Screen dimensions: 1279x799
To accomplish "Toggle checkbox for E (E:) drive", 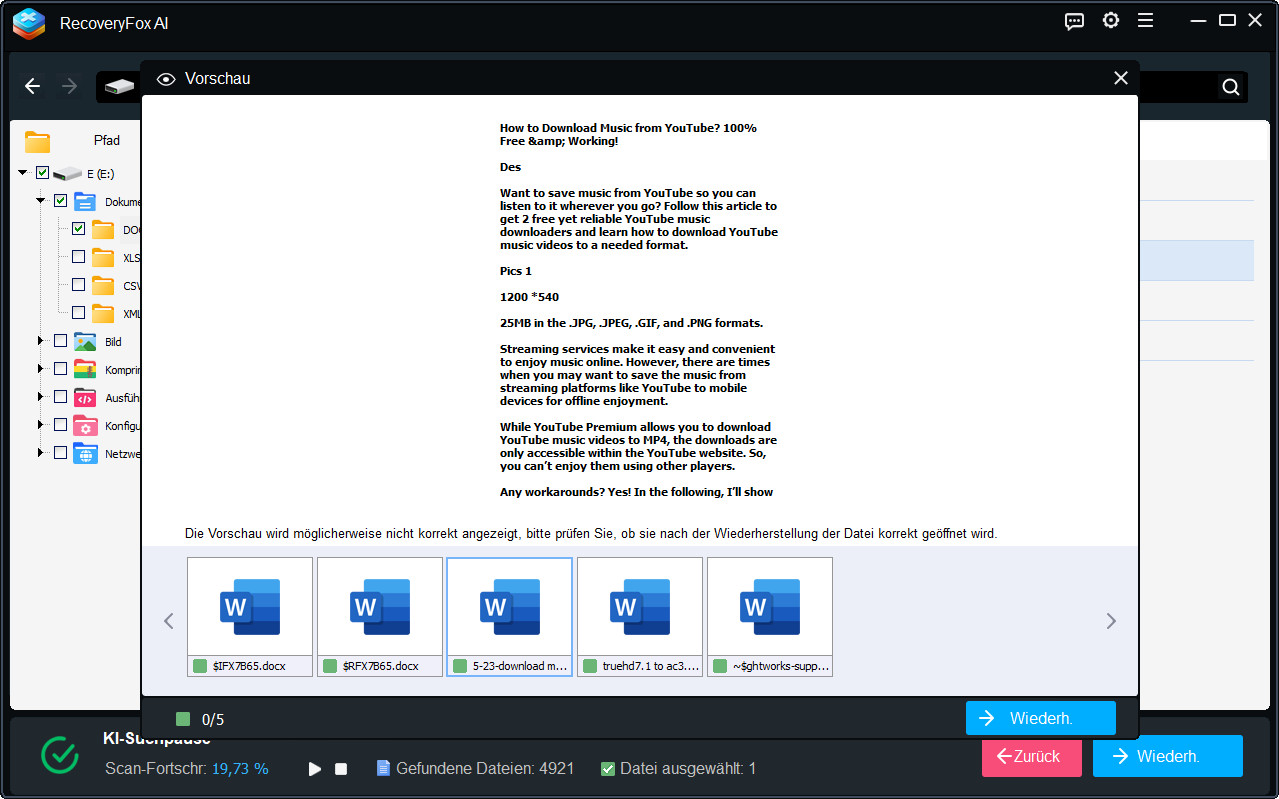I will 42,173.
